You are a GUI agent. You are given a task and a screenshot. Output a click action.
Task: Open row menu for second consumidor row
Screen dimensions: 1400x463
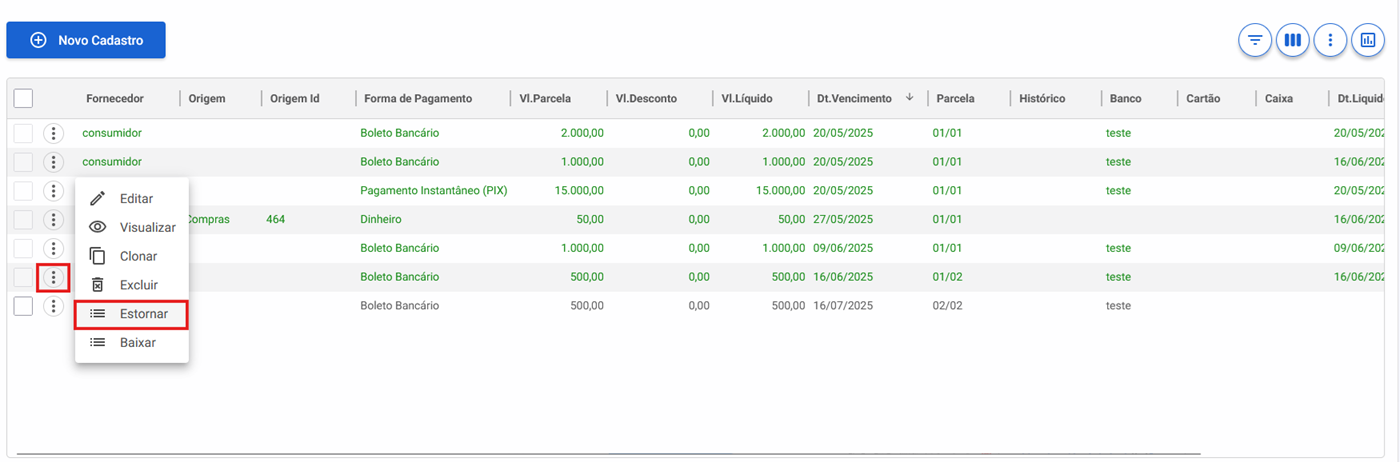pyautogui.click(x=53, y=162)
